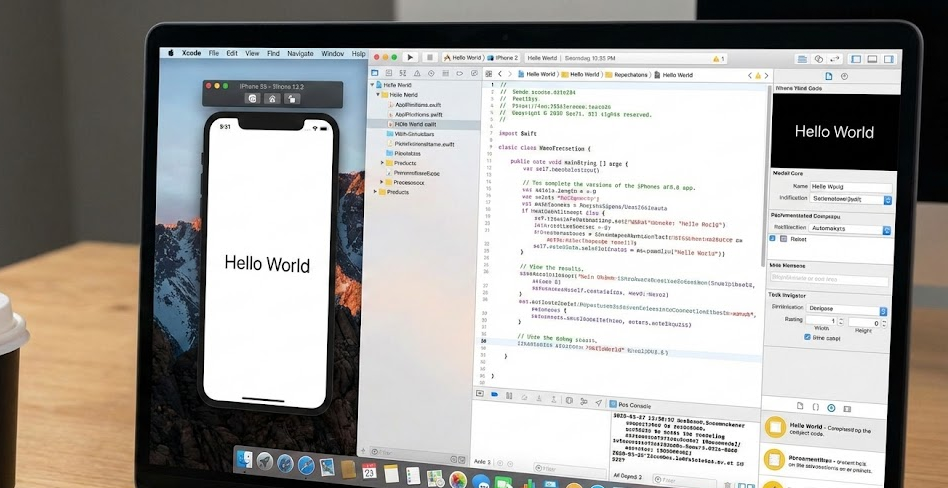Click the Name field containing 'Helle Wpulg'
This screenshot has height=488, width=948.
point(851,187)
